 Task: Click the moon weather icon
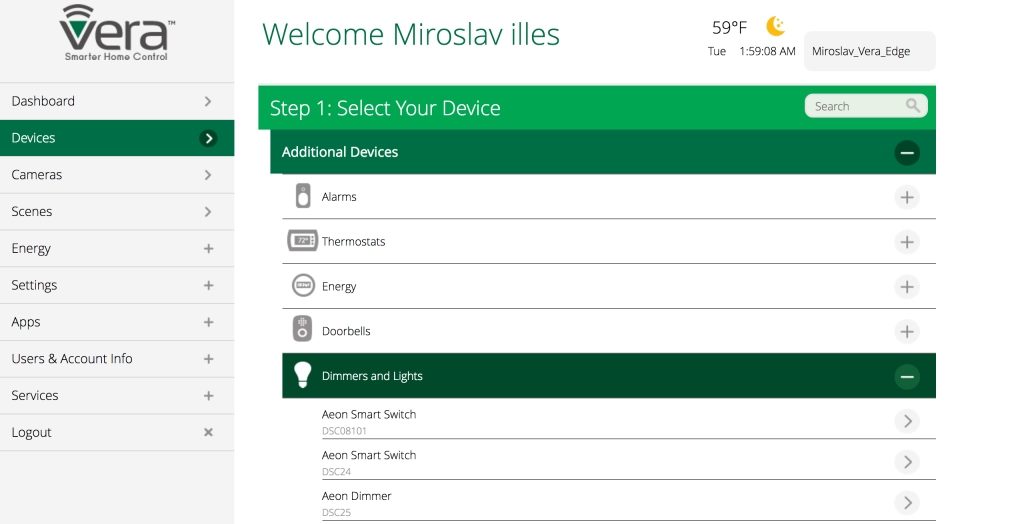click(775, 27)
